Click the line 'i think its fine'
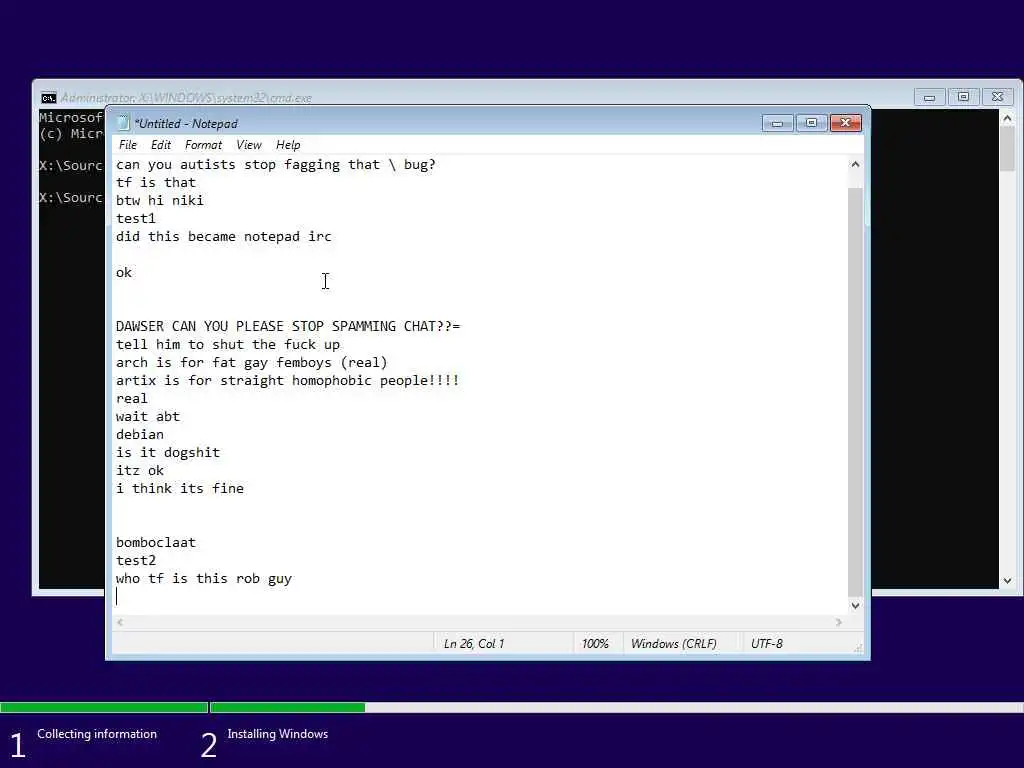Screen dimensions: 1024x768 click(180, 488)
